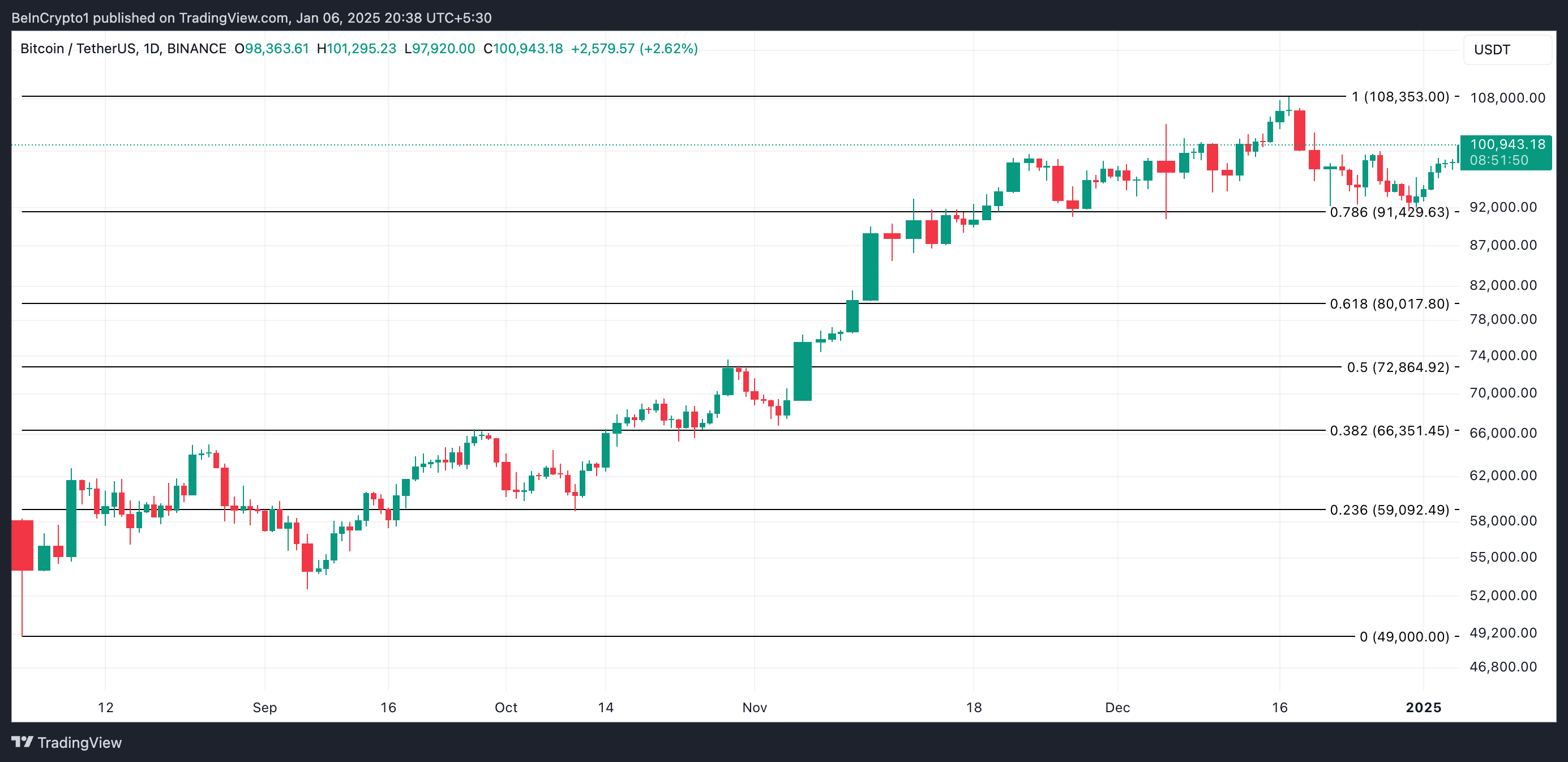This screenshot has width=1568, height=762.
Task: Click the USDT currency button
Action: (x=1492, y=49)
